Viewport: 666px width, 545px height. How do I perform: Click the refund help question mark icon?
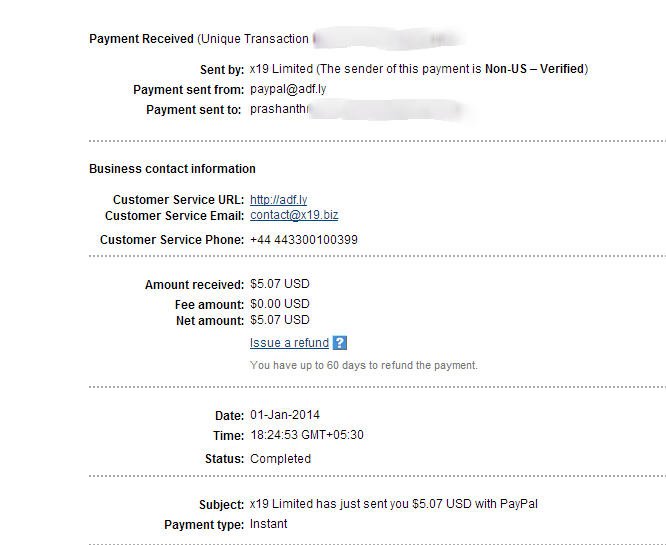pos(340,343)
